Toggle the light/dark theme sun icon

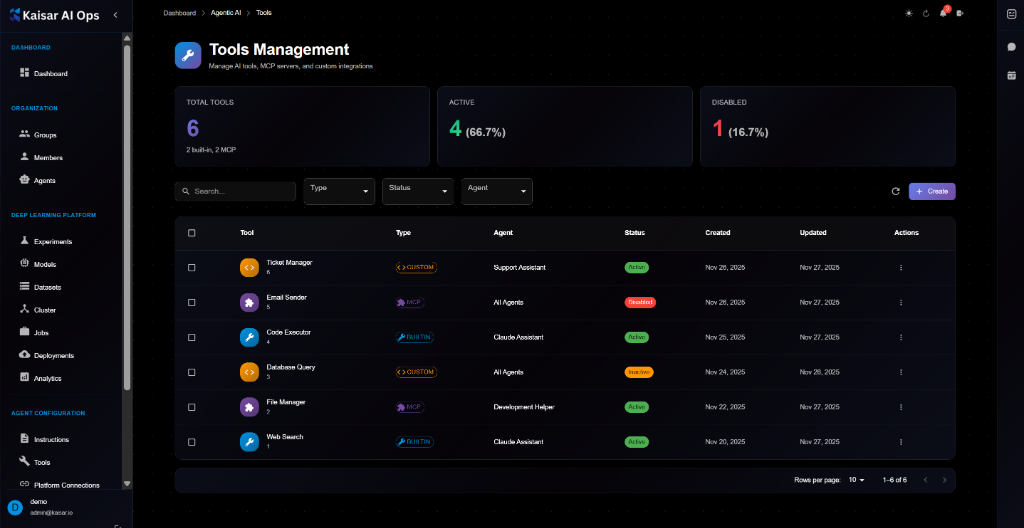(x=908, y=13)
